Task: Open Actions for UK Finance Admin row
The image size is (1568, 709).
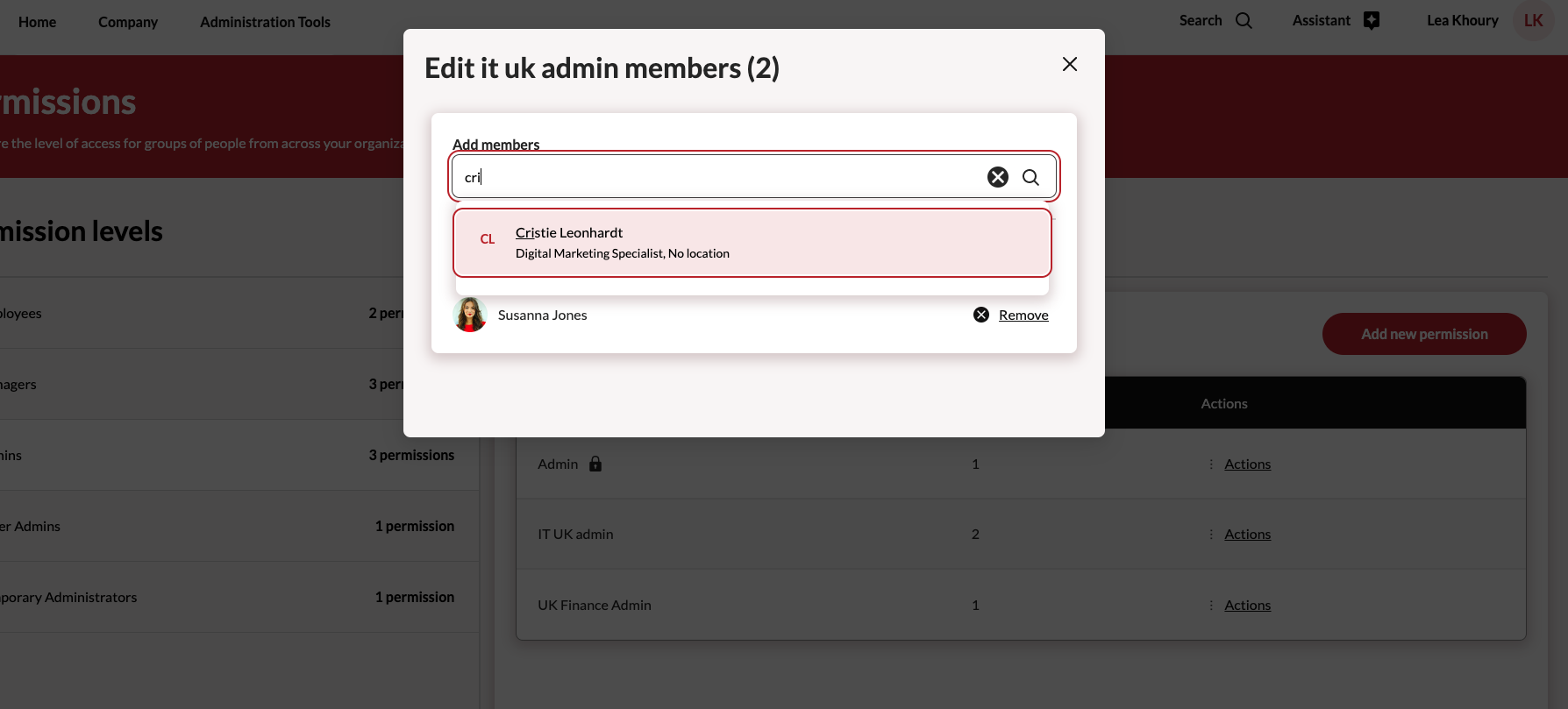Action: pos(1246,606)
